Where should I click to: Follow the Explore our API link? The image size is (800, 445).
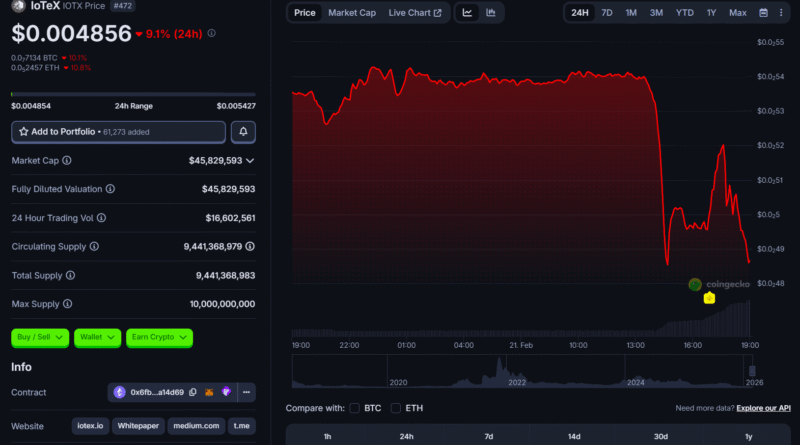pos(763,408)
